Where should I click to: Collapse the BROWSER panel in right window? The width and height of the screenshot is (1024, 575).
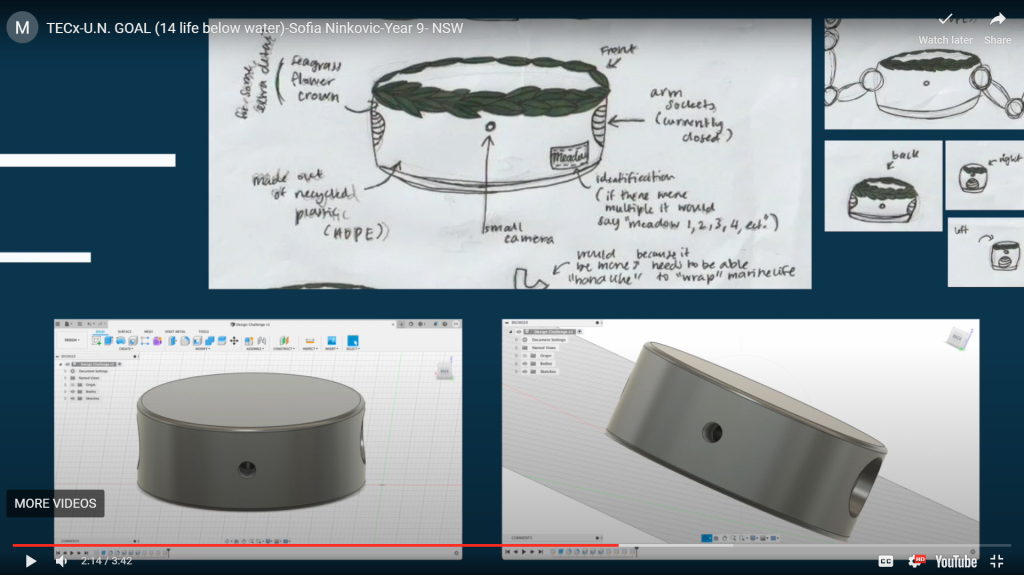pyautogui.click(x=506, y=323)
